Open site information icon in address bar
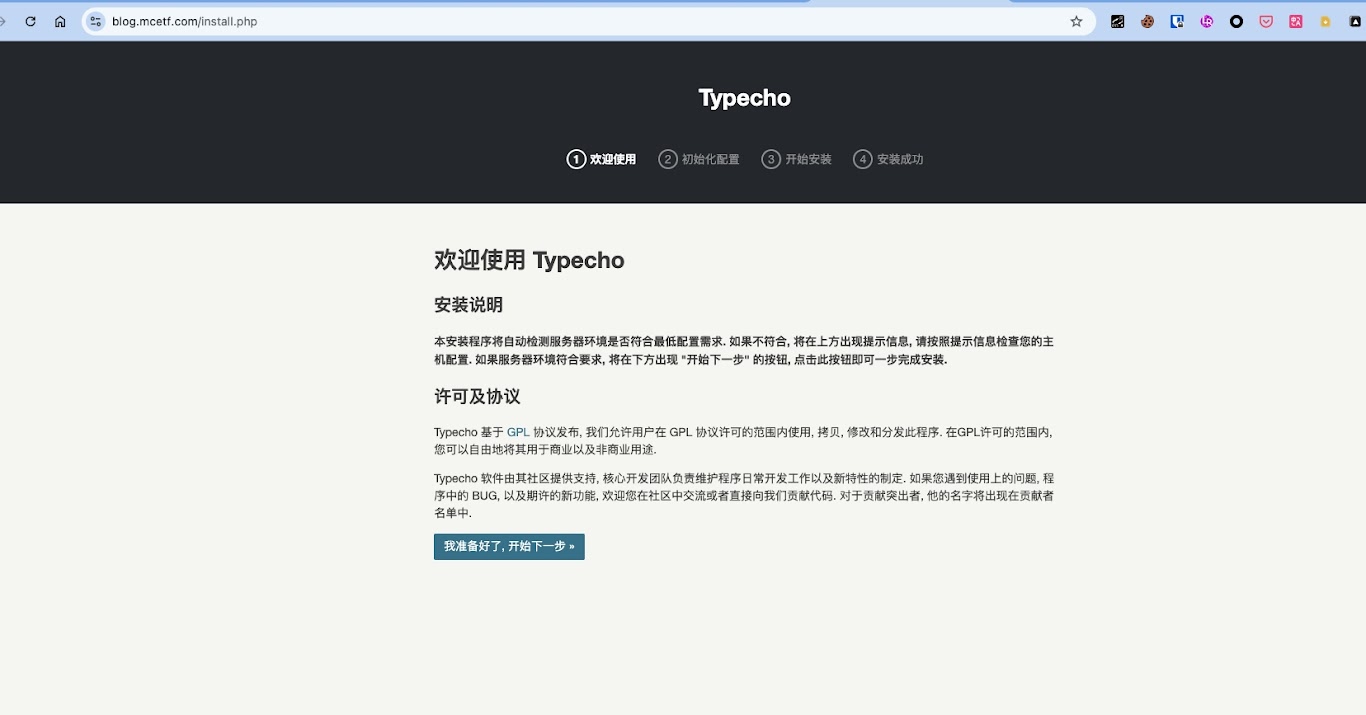Screen dimensions: 1366x715 pos(96,21)
